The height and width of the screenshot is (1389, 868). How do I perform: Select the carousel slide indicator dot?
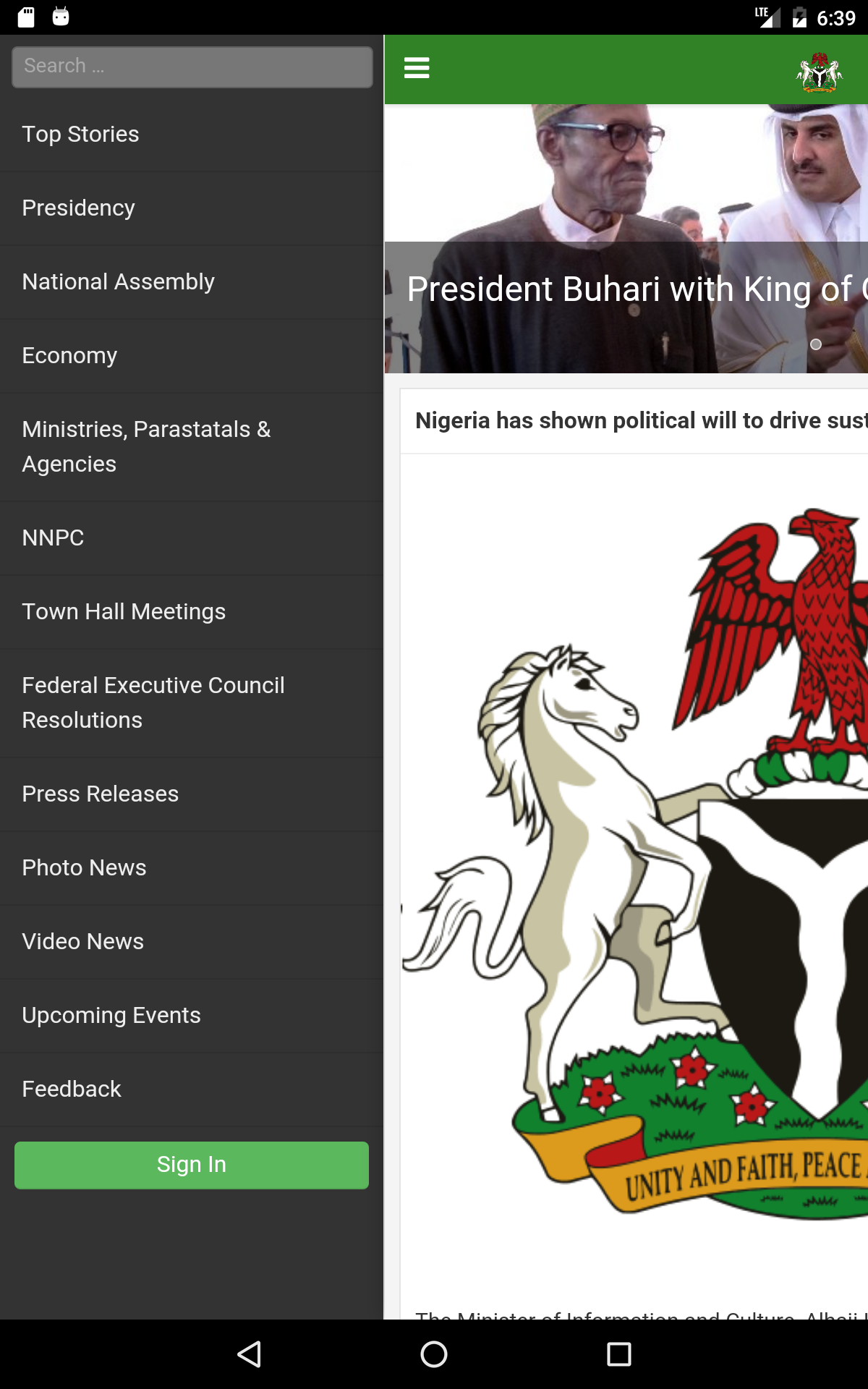(x=816, y=344)
